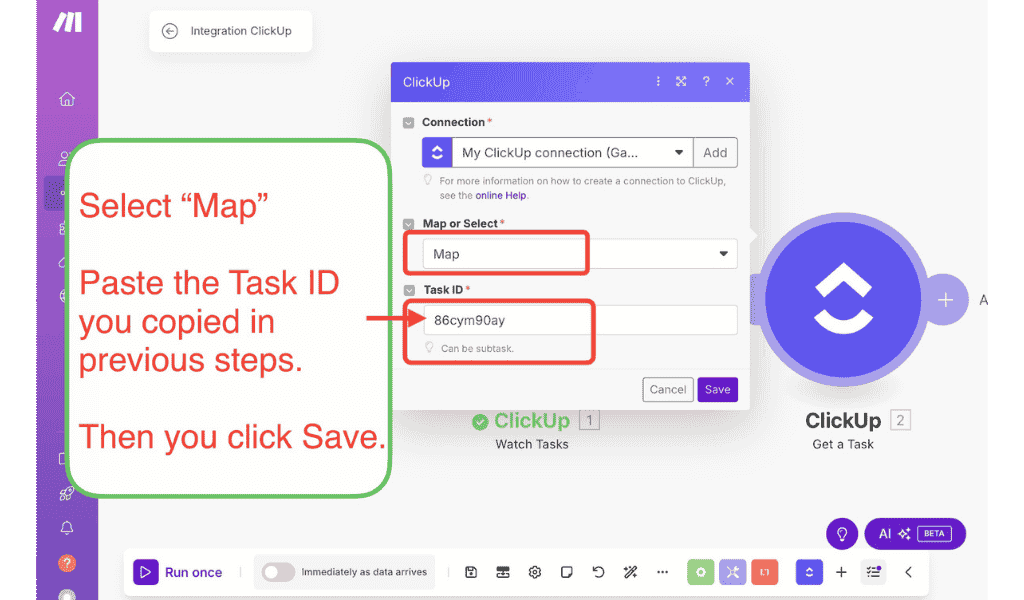Open the orange Text parser favorite
Viewport: 1024px width, 600px height.
(765, 573)
